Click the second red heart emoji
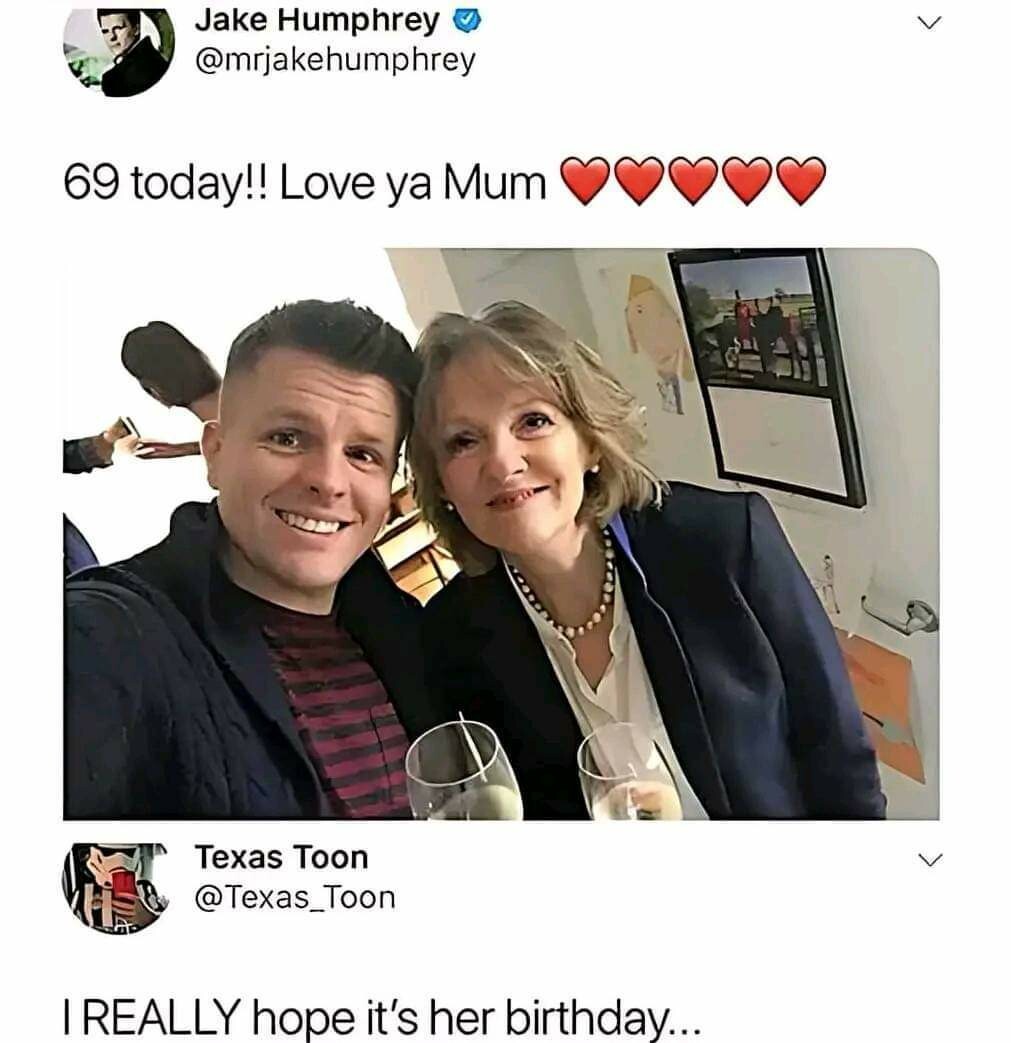The image size is (1011, 1043). 641,180
